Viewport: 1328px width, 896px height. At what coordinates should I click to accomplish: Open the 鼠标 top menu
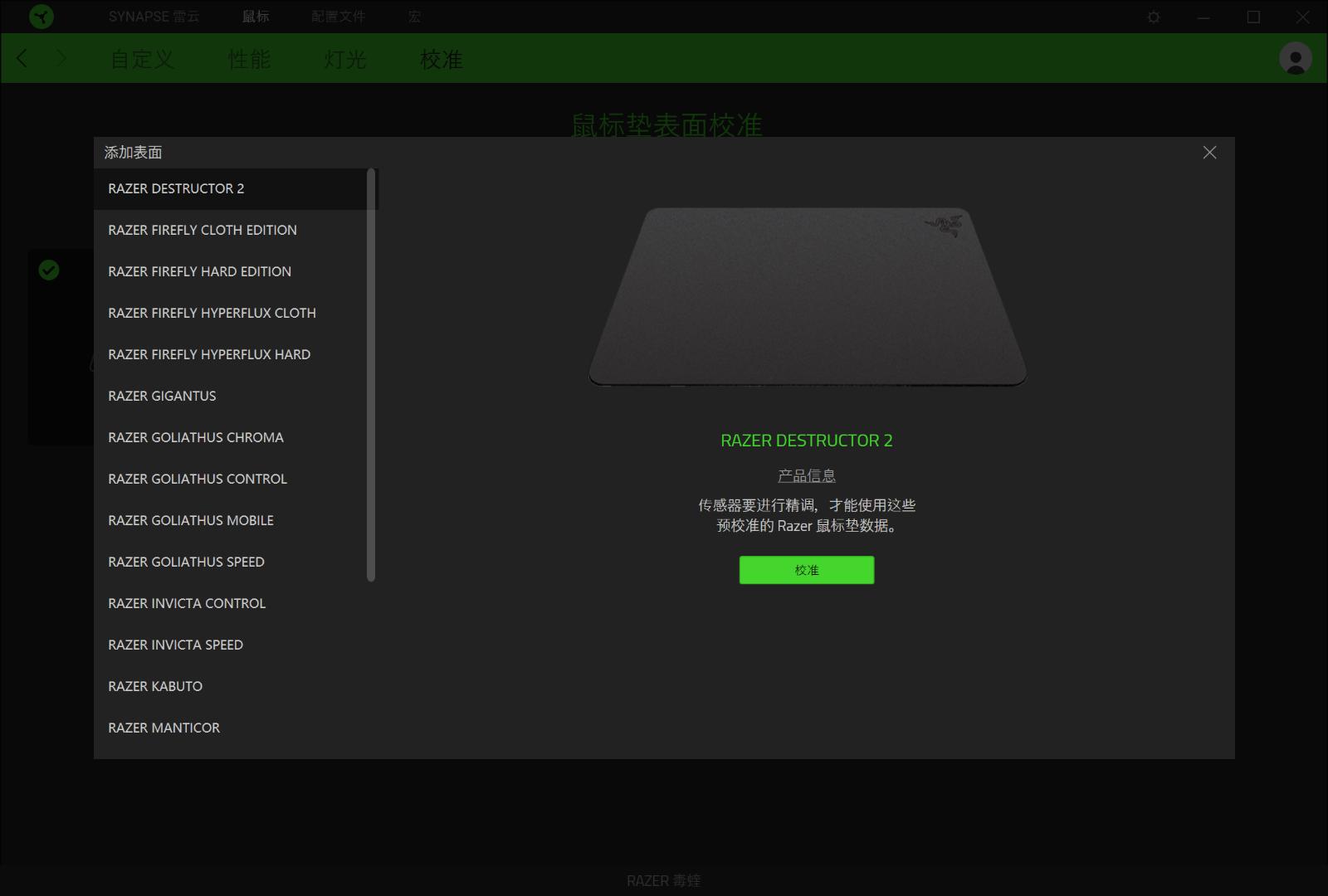pyautogui.click(x=256, y=17)
